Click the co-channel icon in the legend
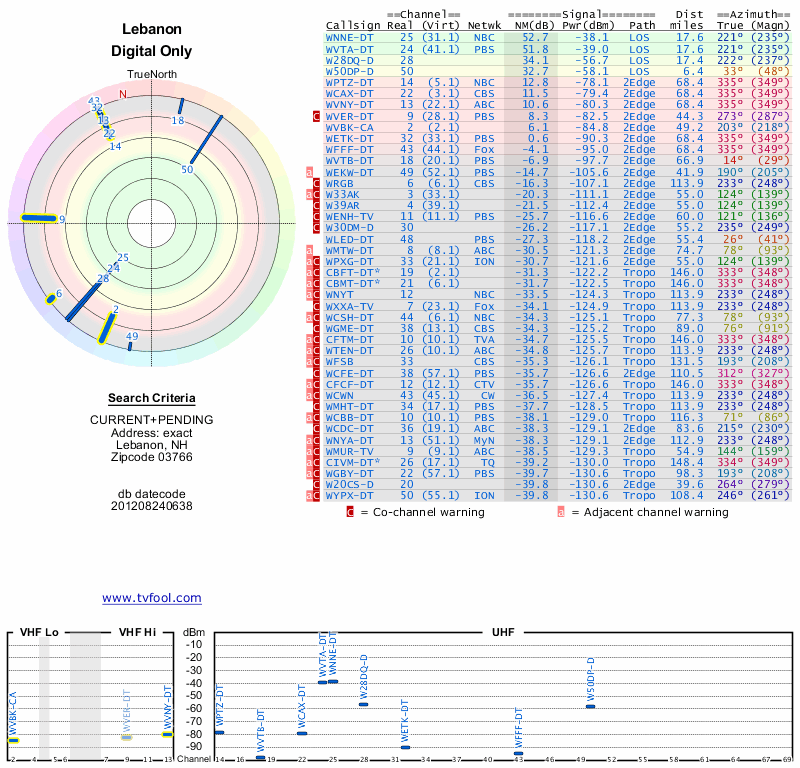The image size is (800, 768). pos(350,512)
